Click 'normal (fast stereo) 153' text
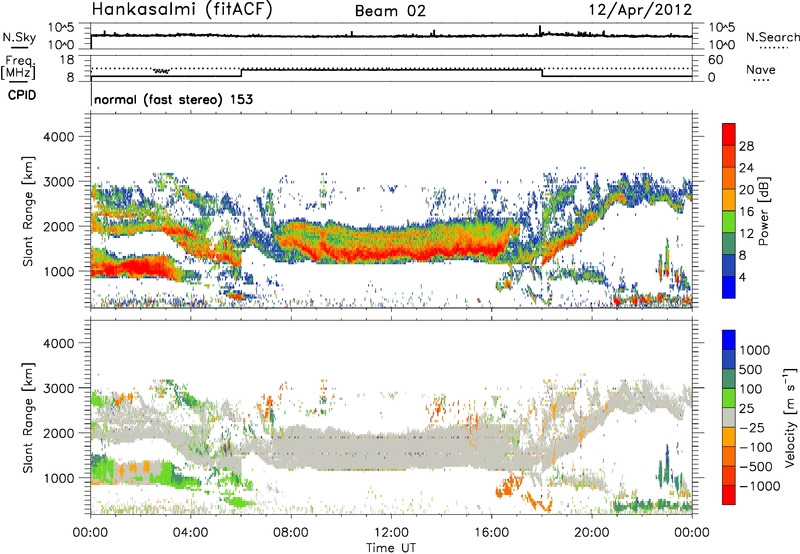This screenshot has height=554, width=800. click(173, 99)
